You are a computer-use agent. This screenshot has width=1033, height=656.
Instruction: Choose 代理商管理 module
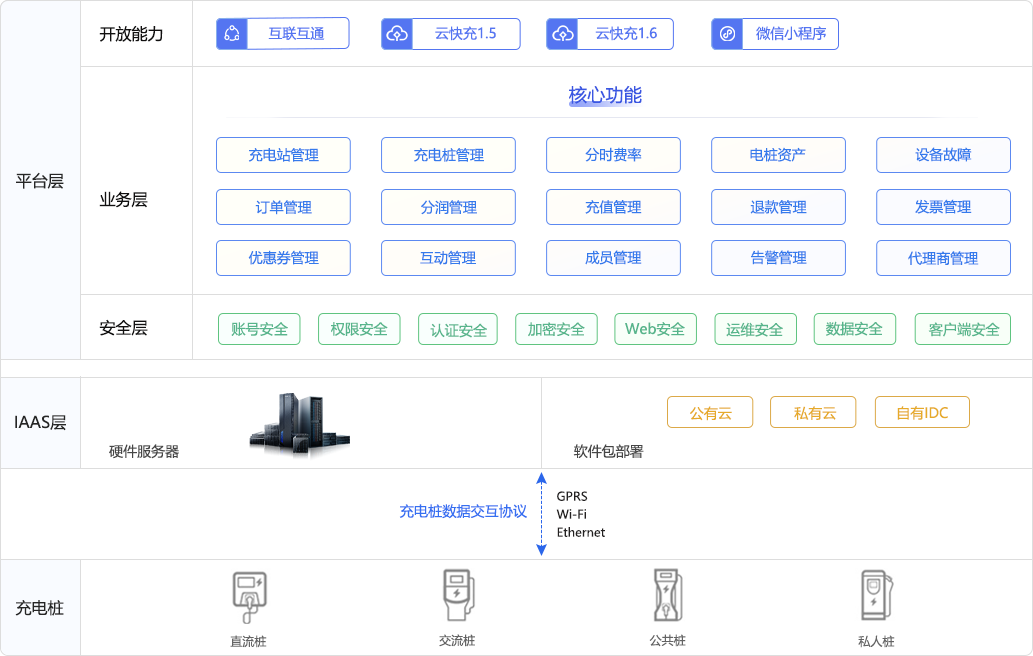coord(943,258)
